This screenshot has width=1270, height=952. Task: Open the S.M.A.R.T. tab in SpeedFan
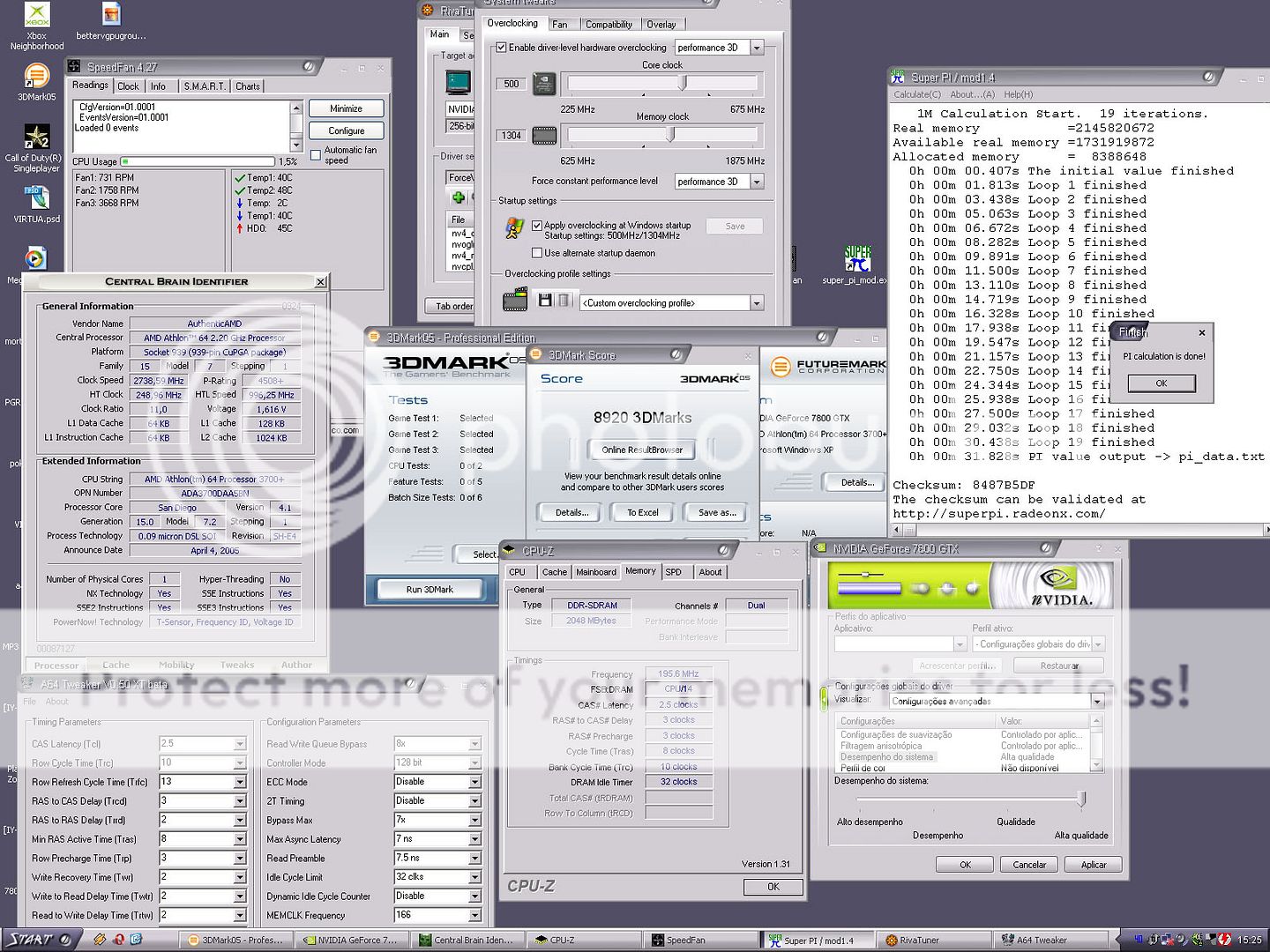(x=205, y=86)
